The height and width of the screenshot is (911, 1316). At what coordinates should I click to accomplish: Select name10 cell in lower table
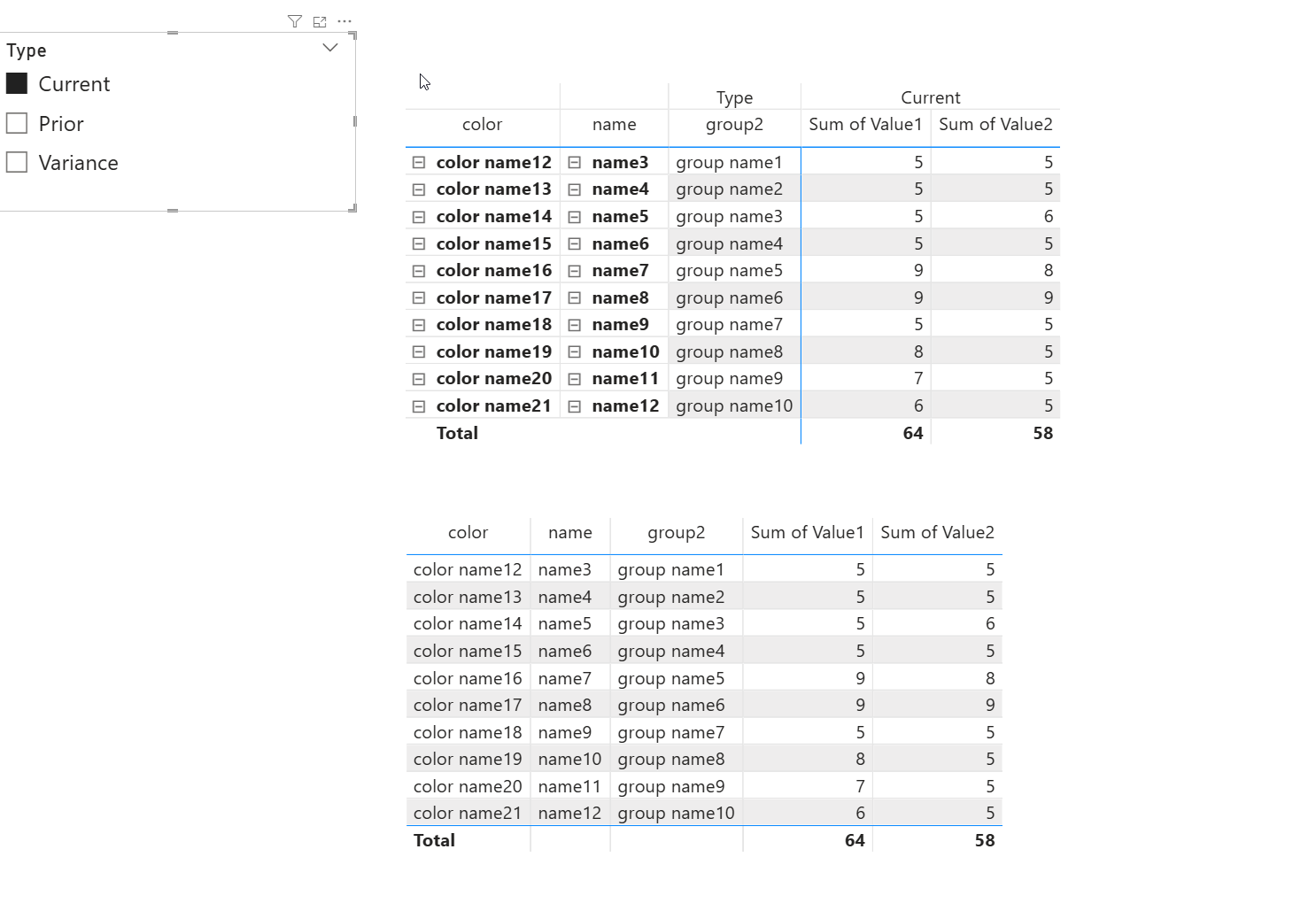[569, 759]
